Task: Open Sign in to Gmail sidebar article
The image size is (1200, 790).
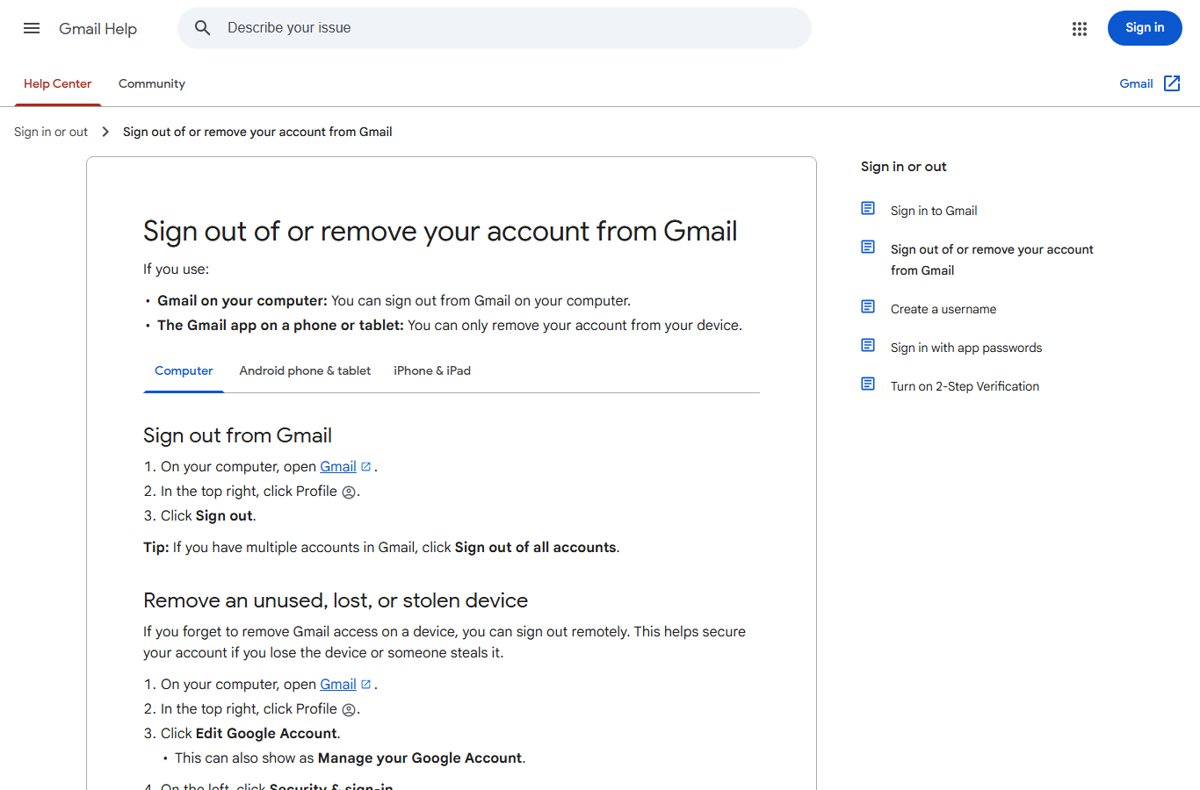Action: (x=934, y=211)
